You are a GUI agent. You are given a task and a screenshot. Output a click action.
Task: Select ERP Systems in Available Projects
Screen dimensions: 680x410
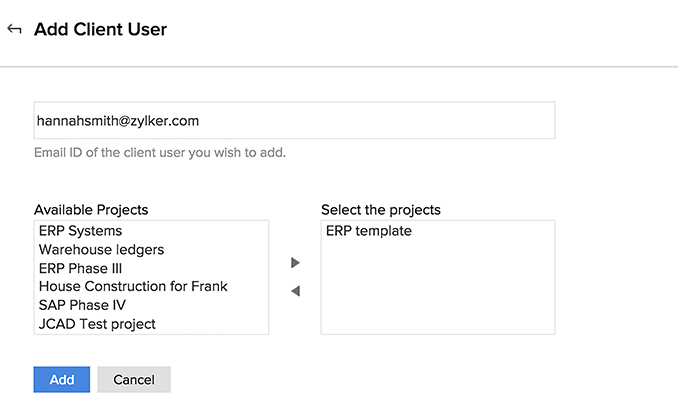pos(80,231)
